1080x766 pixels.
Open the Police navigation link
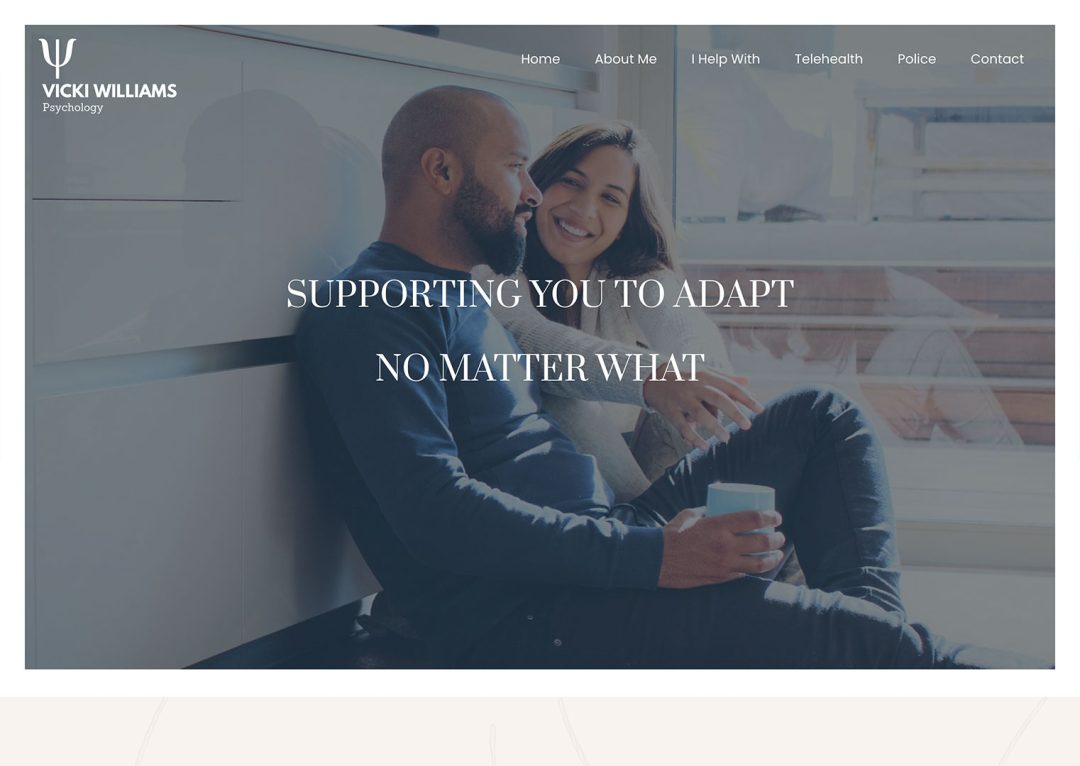click(916, 59)
